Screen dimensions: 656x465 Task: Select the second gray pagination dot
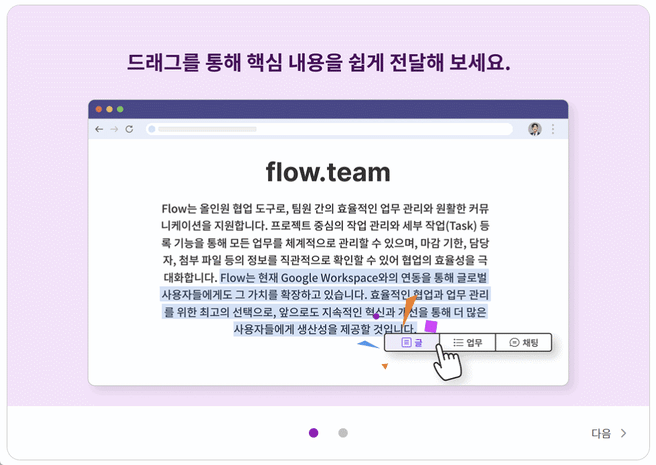(x=343, y=433)
